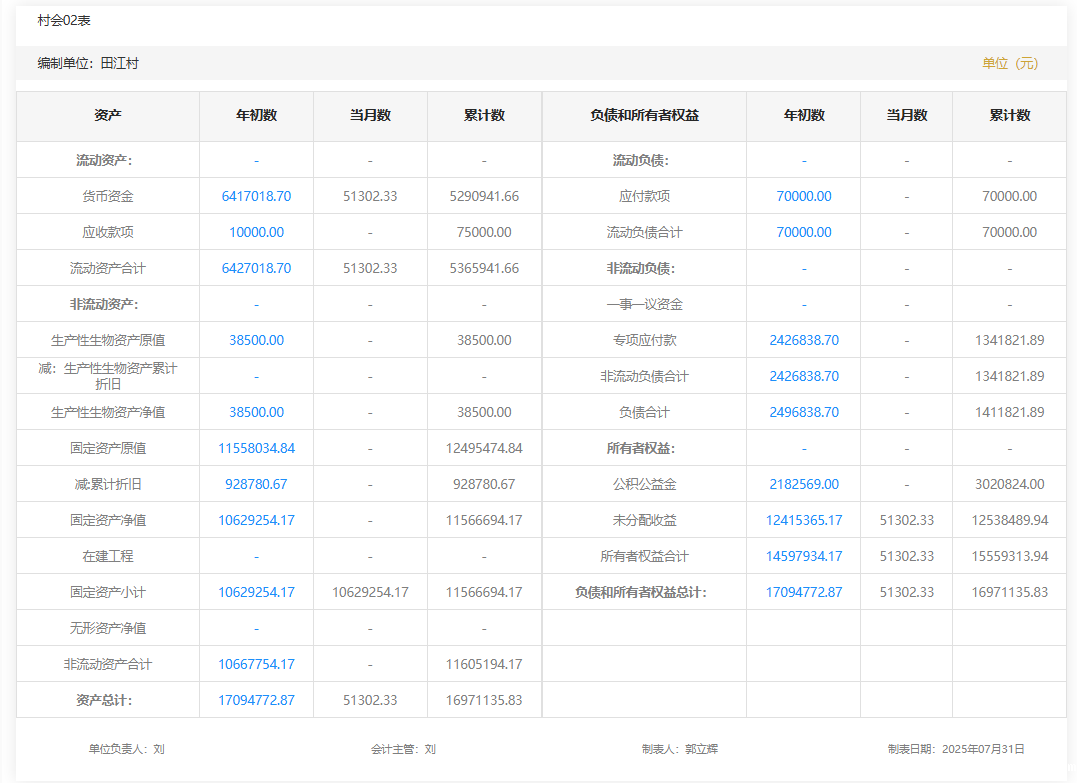The image size is (1077, 783).
Task: Select the 公积公益金 link 2182569.00
Action: 803,484
